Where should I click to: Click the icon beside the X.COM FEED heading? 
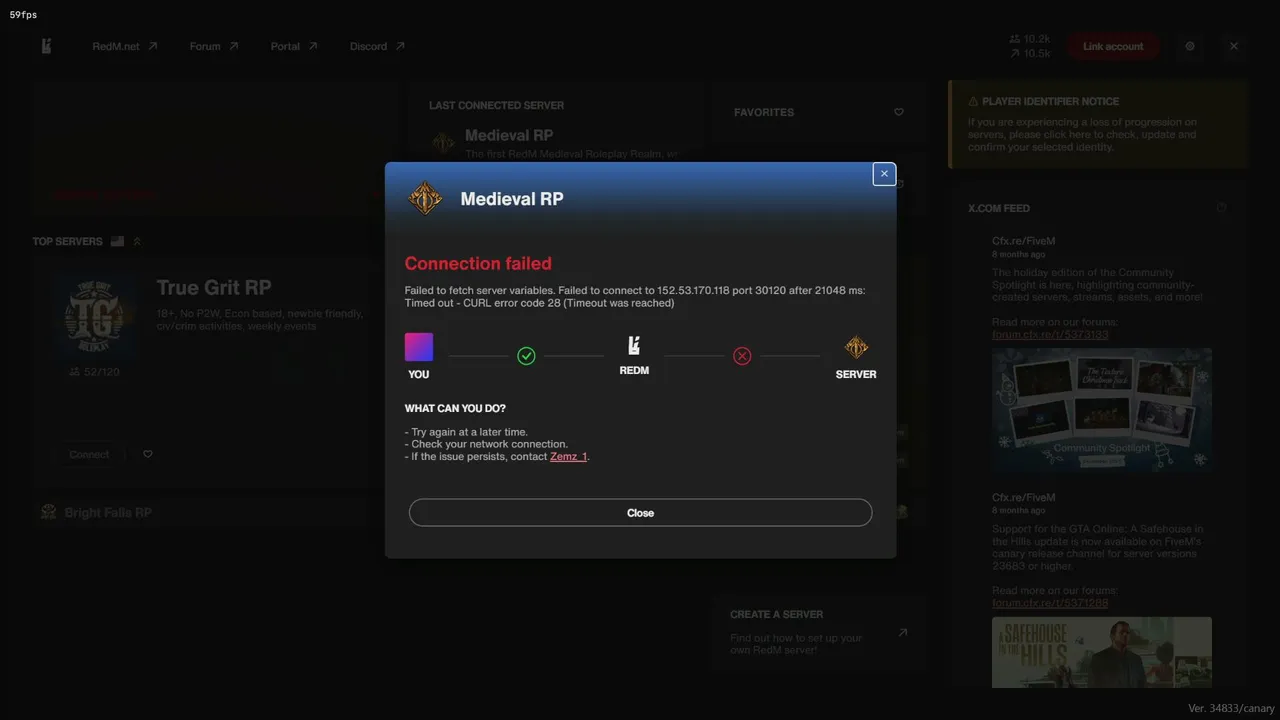1221,208
